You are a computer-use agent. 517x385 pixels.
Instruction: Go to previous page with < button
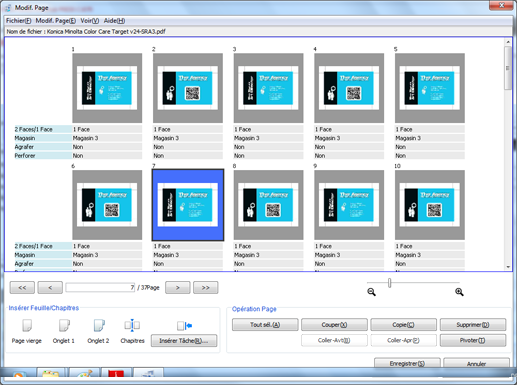tap(50, 287)
